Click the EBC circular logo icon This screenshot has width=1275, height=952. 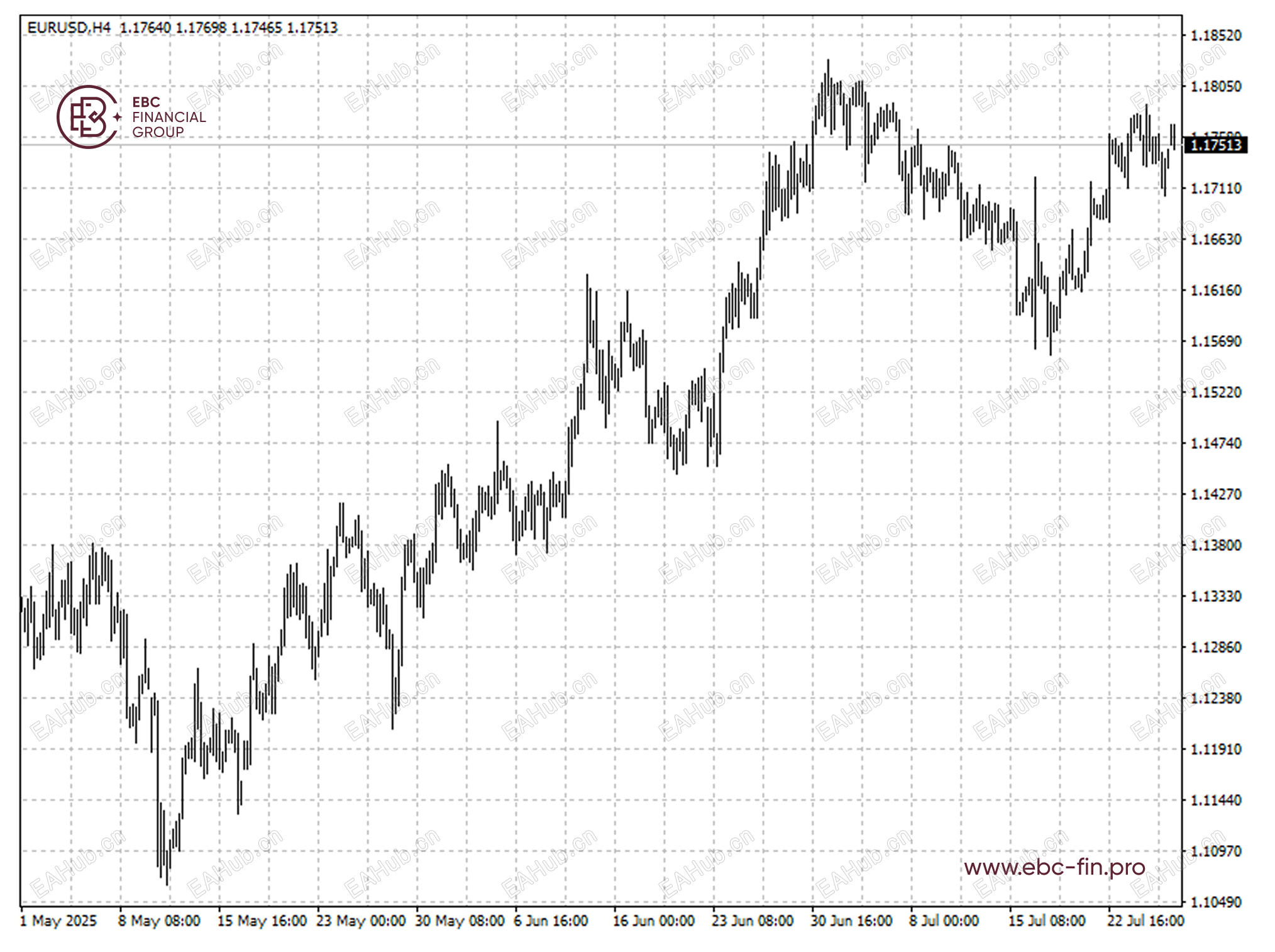(88, 117)
